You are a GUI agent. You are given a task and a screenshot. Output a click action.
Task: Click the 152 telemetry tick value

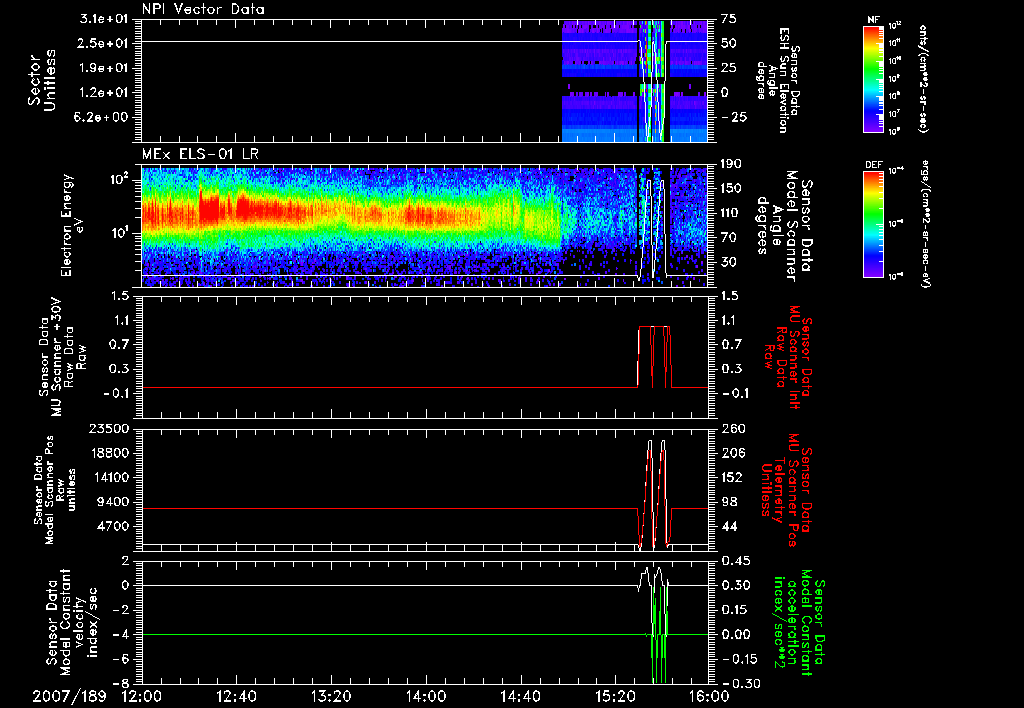pos(731,477)
